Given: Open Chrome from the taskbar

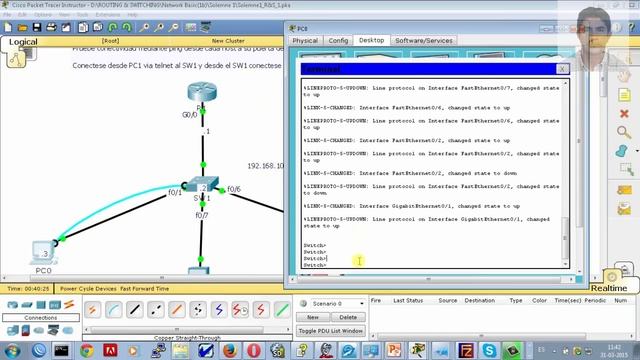Looking at the screenshot, I should [x=87, y=351].
